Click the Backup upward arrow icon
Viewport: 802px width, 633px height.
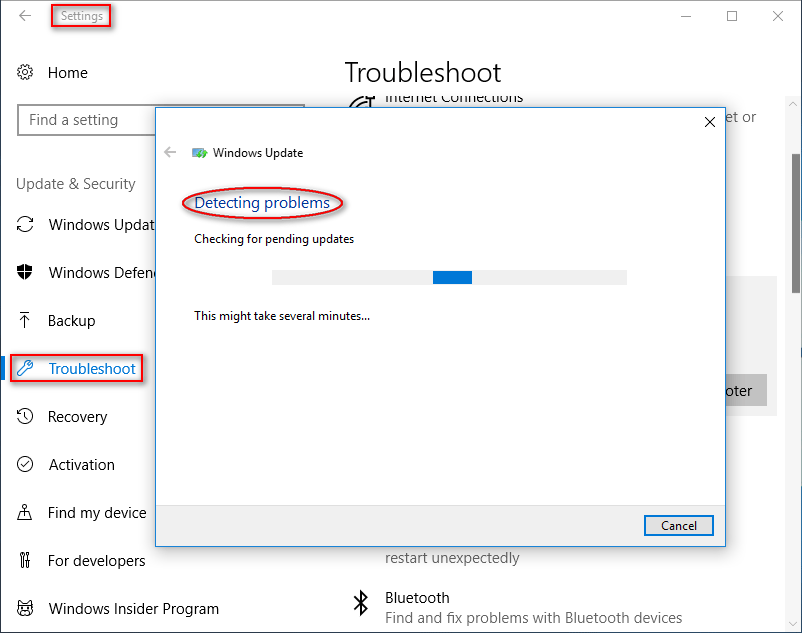(x=25, y=320)
